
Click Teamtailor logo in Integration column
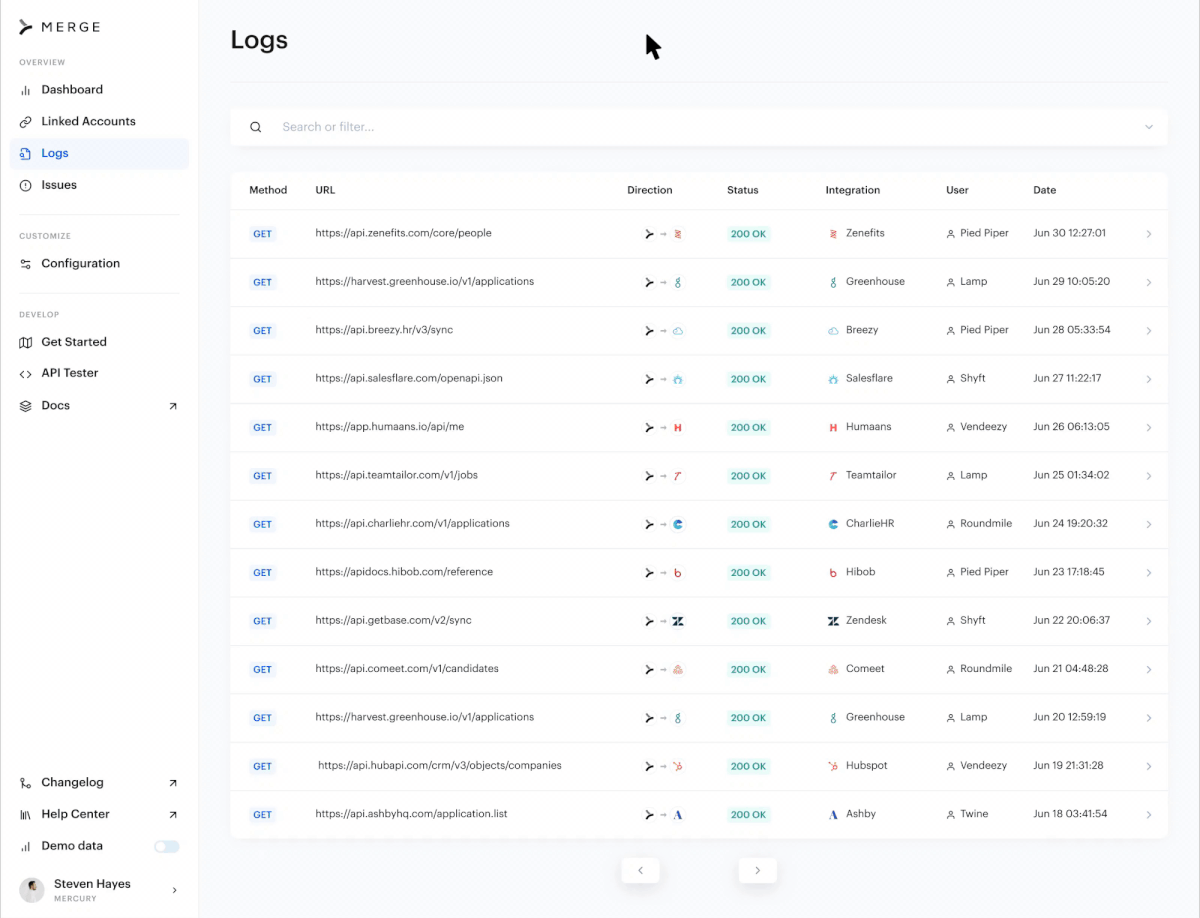833,476
